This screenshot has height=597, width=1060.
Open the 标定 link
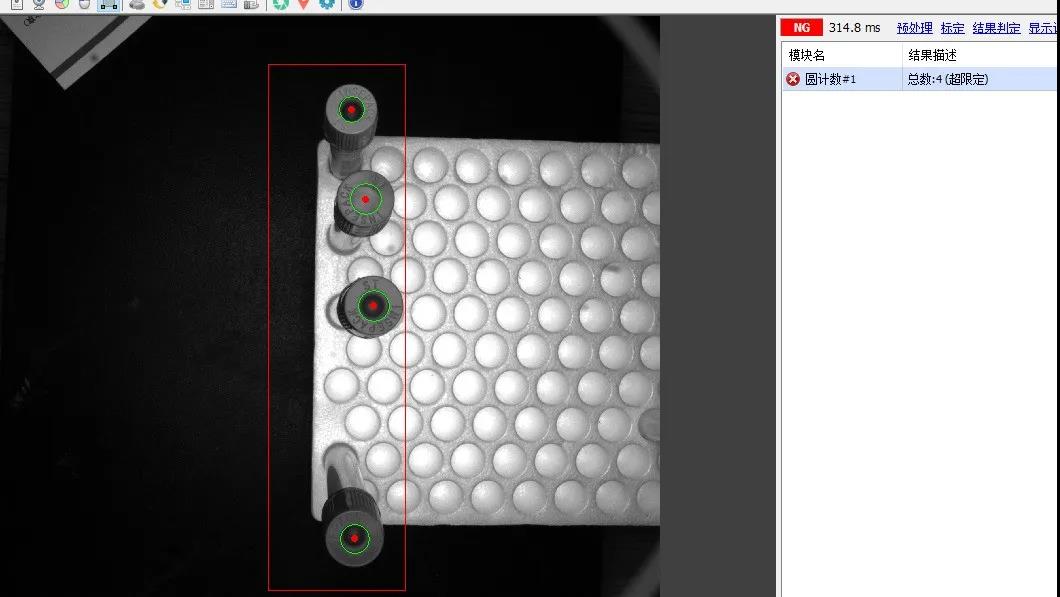click(x=952, y=28)
